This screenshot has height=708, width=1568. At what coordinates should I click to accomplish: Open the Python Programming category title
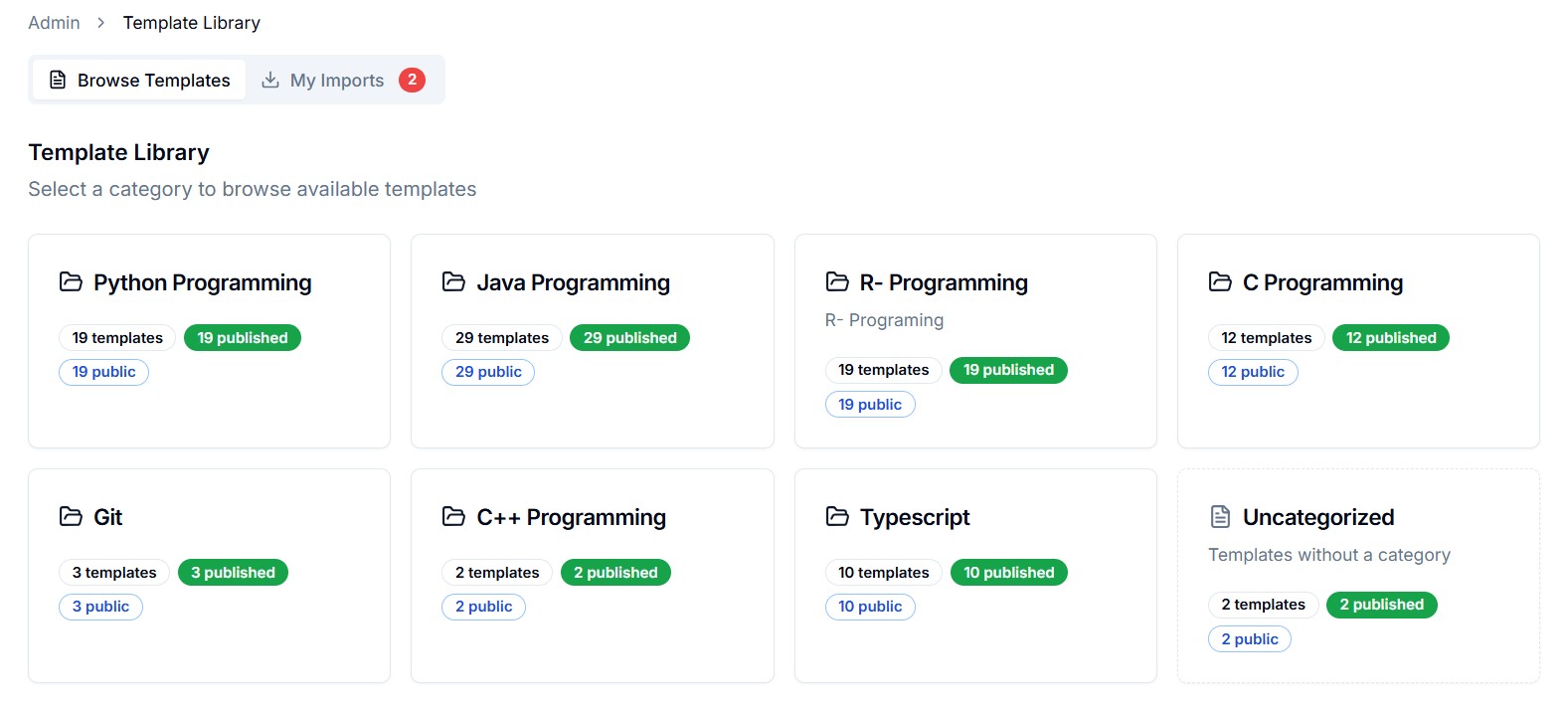[202, 283]
